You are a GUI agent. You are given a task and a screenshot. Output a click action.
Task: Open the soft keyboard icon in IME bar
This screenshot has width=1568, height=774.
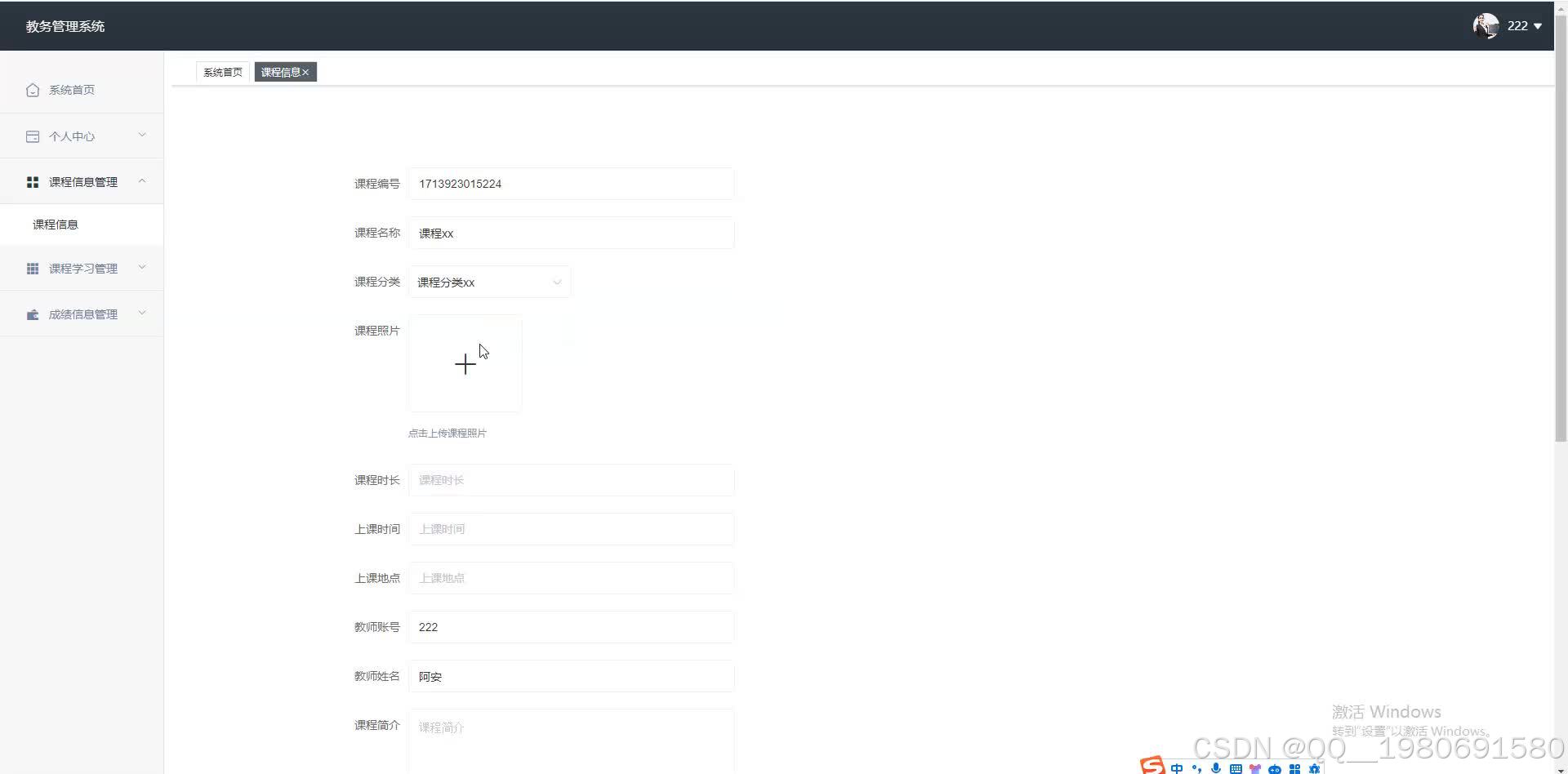tap(1236, 768)
